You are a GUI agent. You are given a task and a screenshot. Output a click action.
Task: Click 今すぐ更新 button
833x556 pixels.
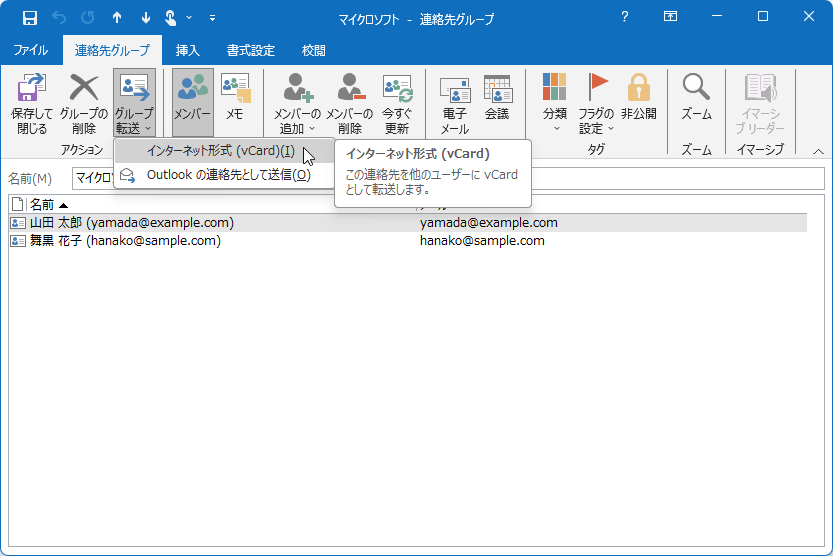click(397, 104)
